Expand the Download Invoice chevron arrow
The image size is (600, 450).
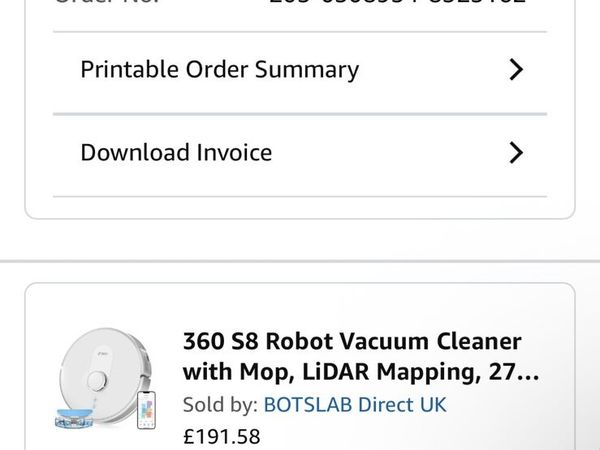coord(516,153)
